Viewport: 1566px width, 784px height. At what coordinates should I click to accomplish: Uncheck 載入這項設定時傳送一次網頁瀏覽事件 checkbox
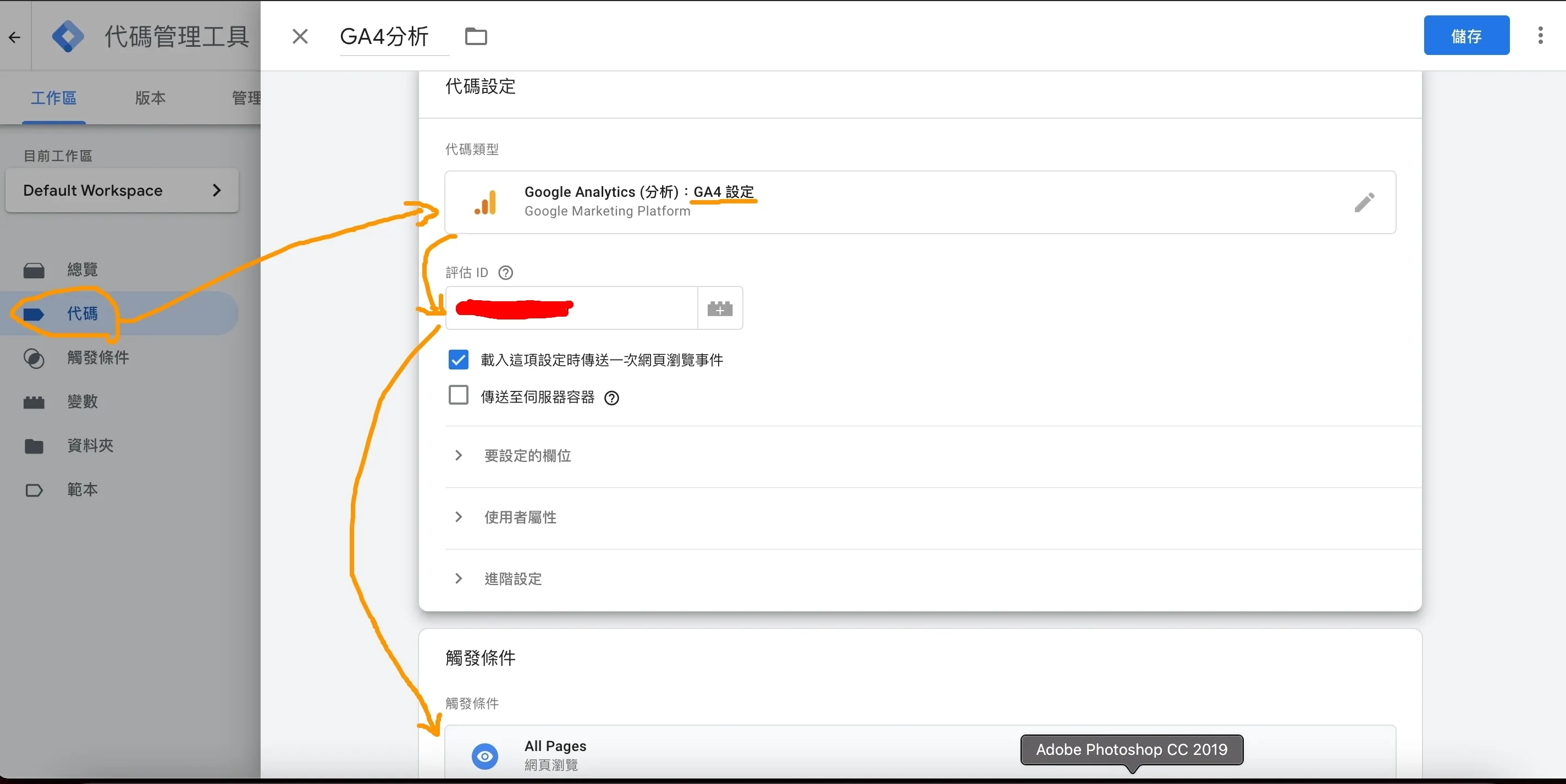459,360
